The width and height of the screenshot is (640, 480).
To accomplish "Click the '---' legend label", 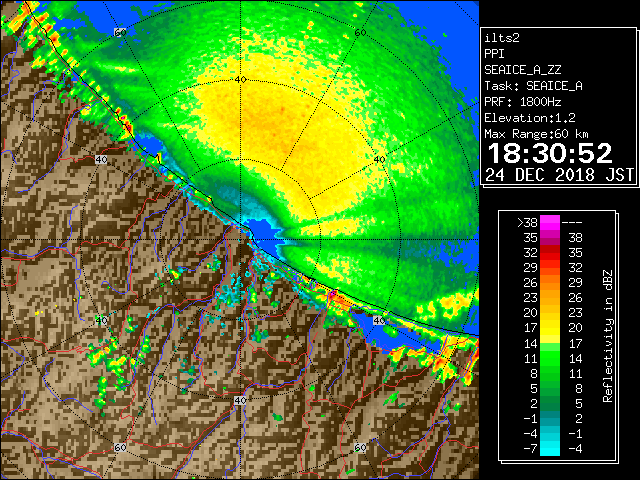I will [572, 222].
